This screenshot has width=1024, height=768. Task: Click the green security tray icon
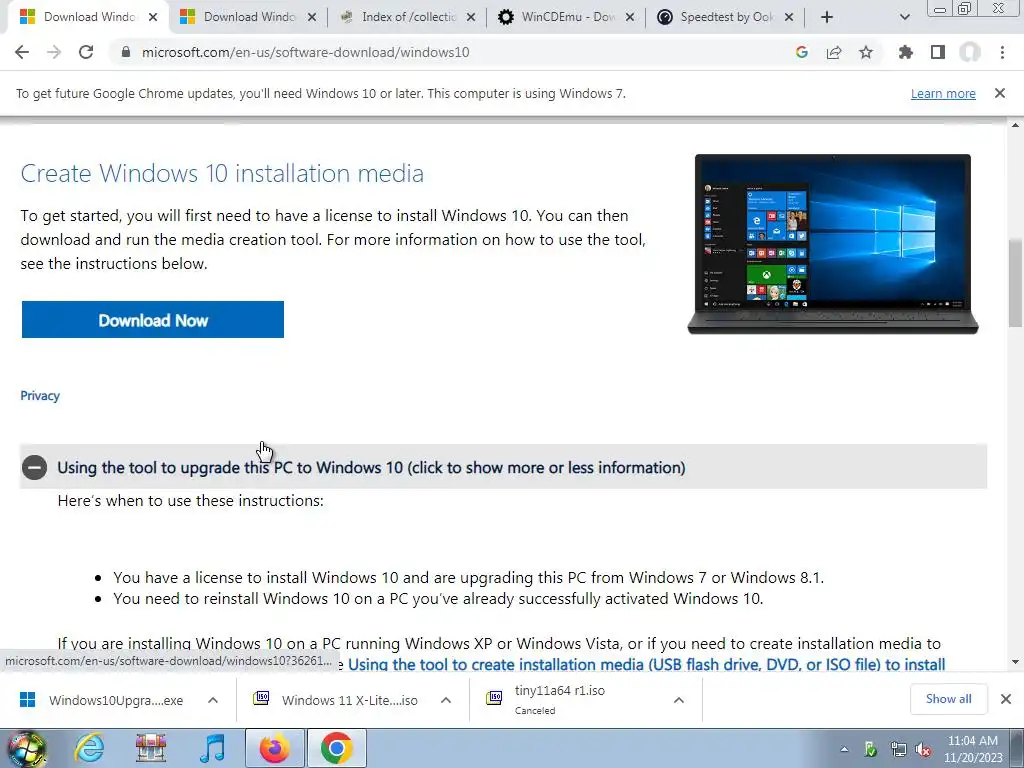(871, 749)
